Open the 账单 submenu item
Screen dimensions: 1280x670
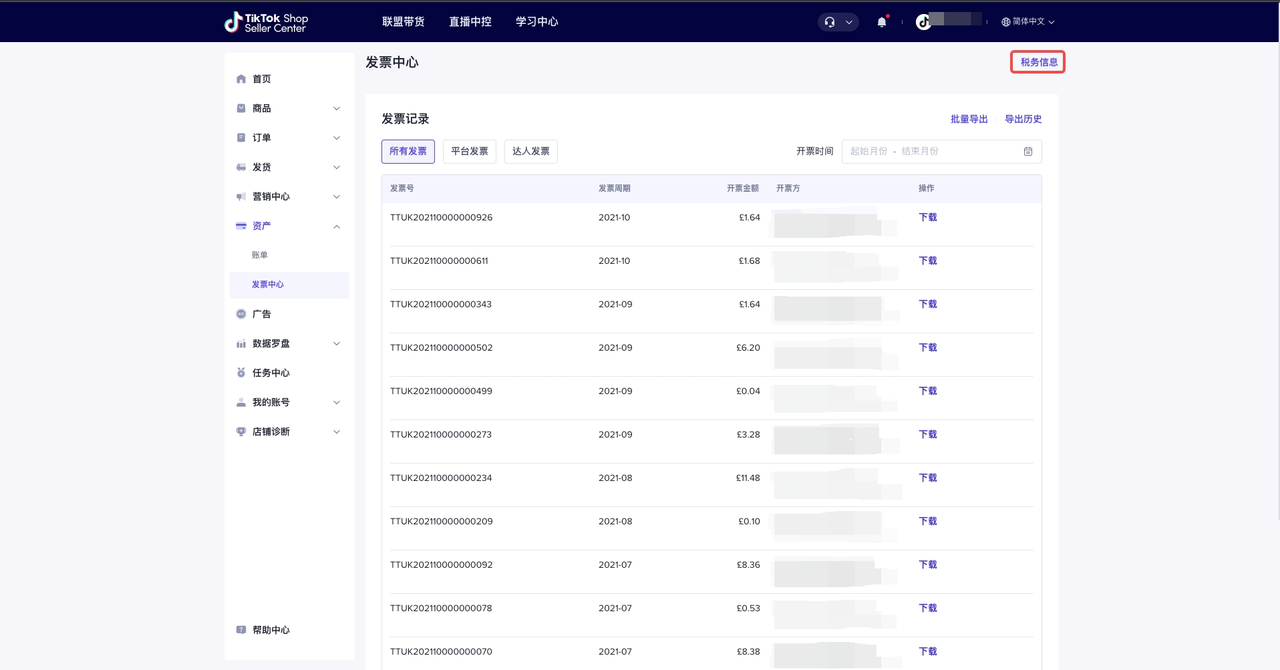tap(260, 255)
